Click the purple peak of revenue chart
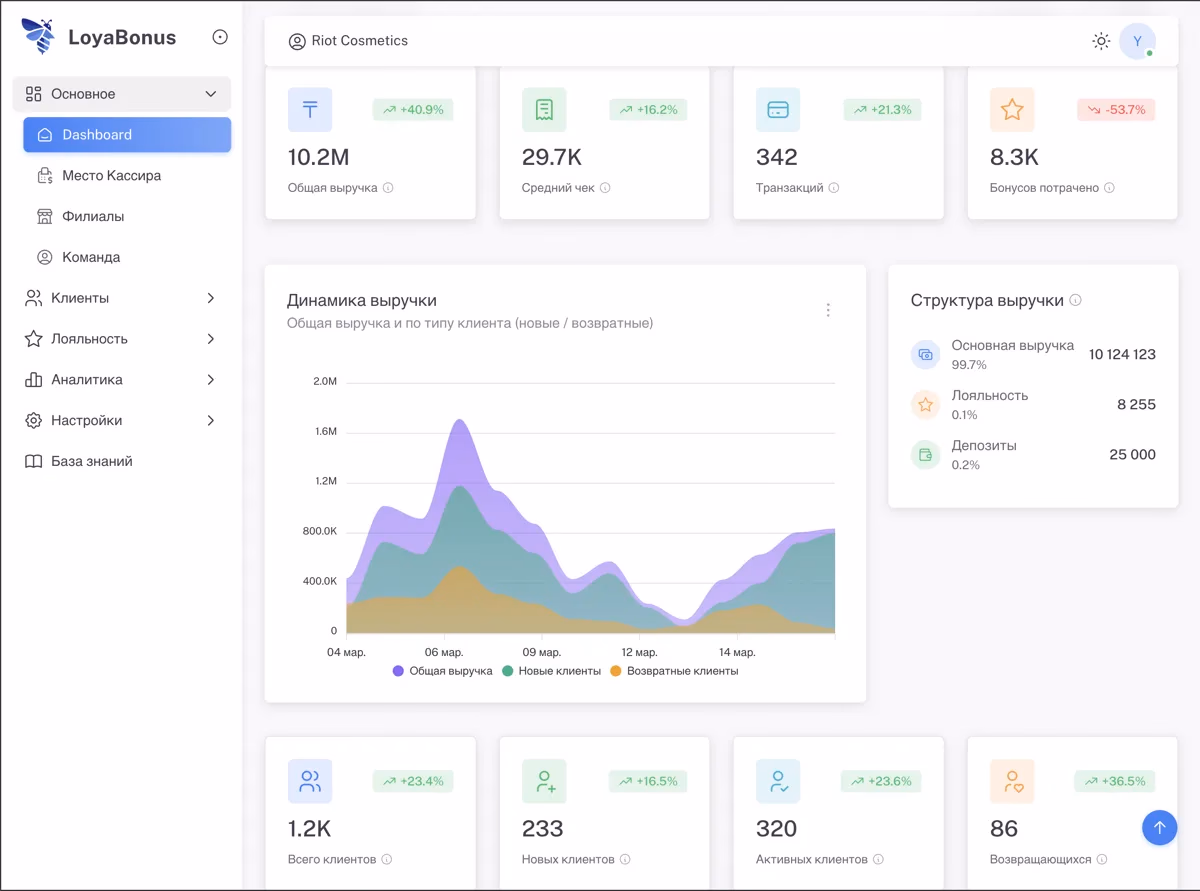Viewport: 1200px width, 891px height. 460,422
